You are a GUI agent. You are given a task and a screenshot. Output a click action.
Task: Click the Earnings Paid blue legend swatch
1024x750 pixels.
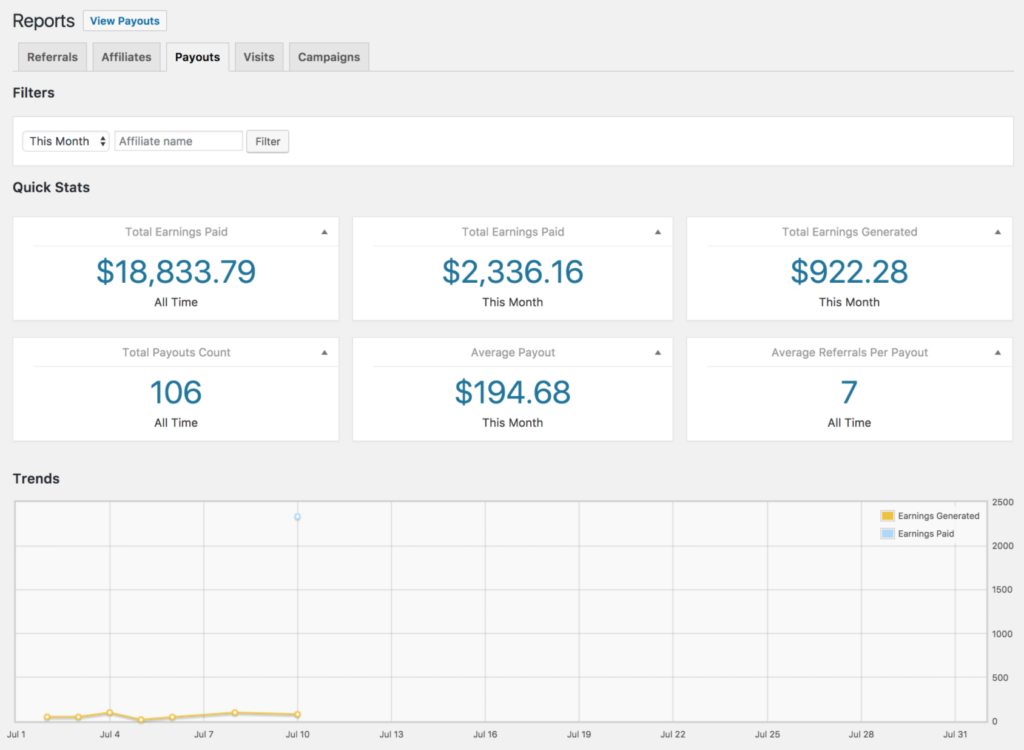tap(887, 534)
